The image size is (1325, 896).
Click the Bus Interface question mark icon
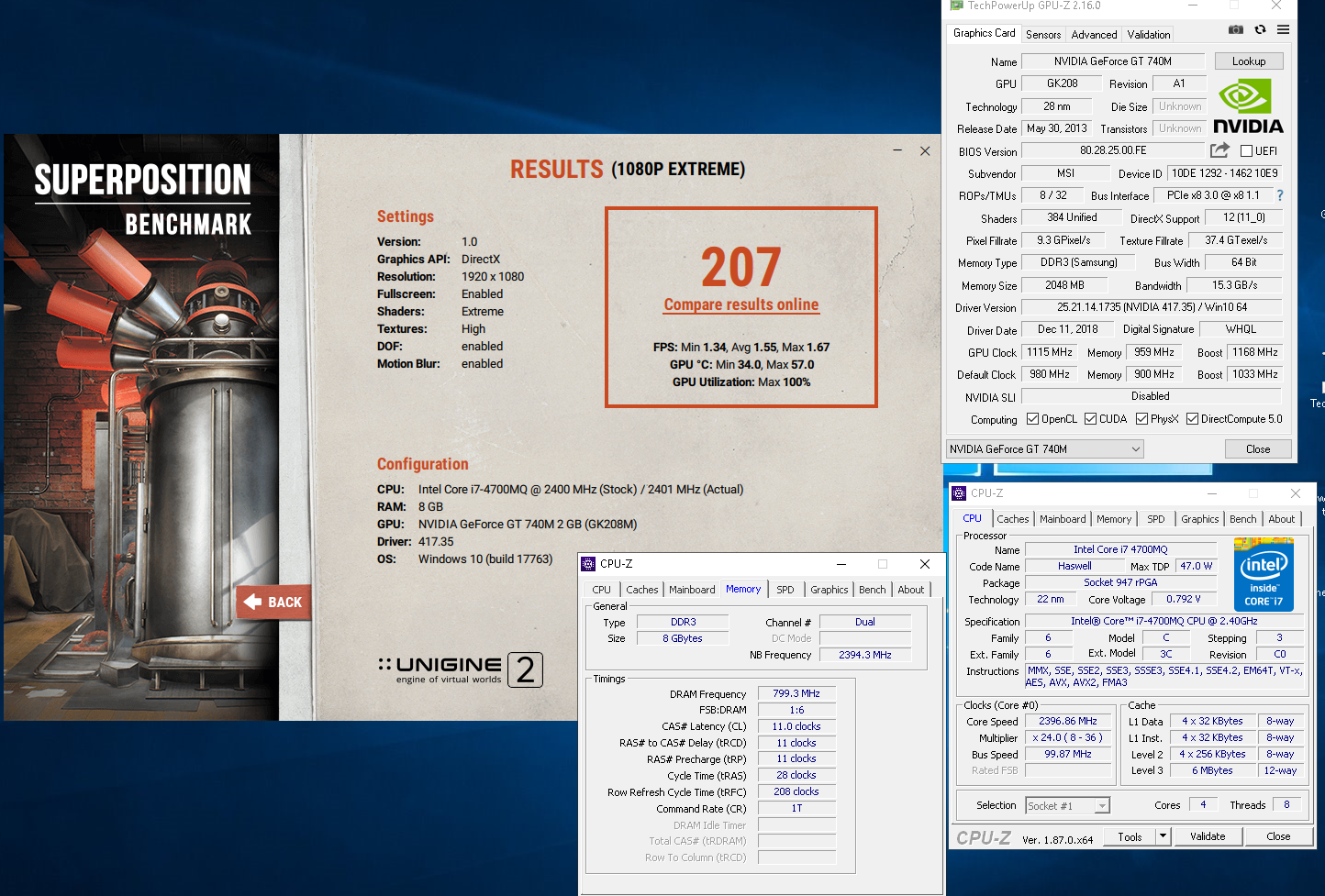pos(1280,195)
